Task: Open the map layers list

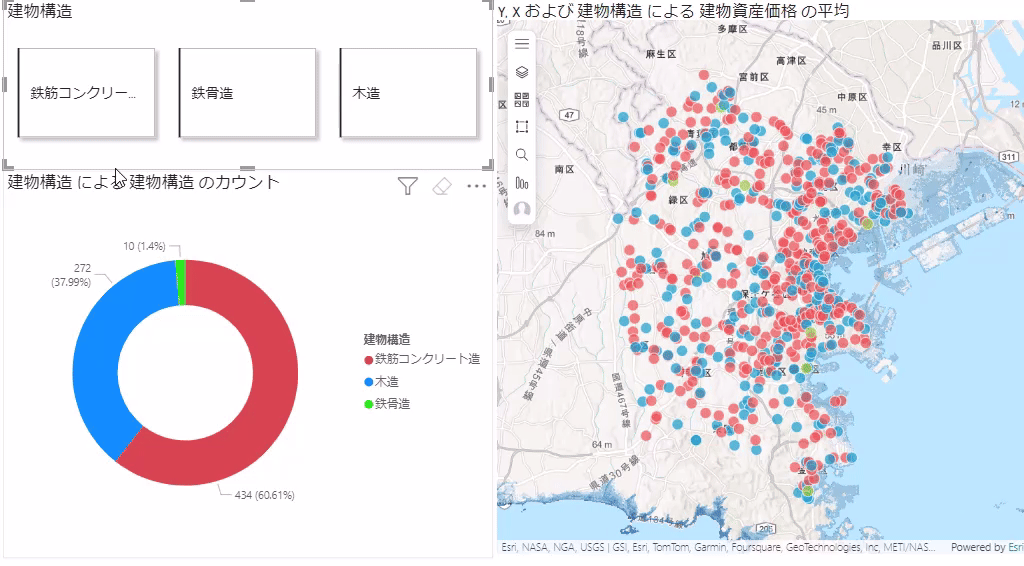Action: click(521, 72)
